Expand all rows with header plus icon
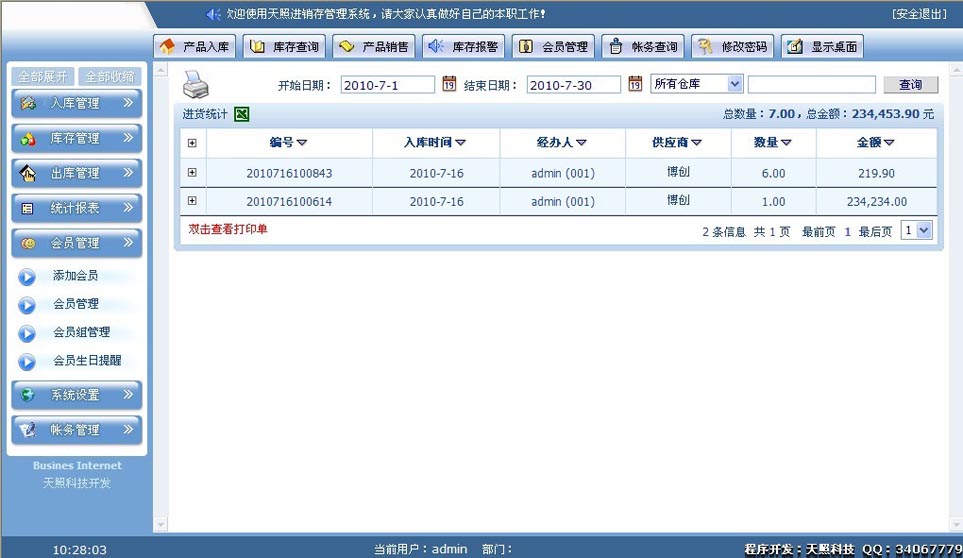The image size is (963, 558). 192,143
